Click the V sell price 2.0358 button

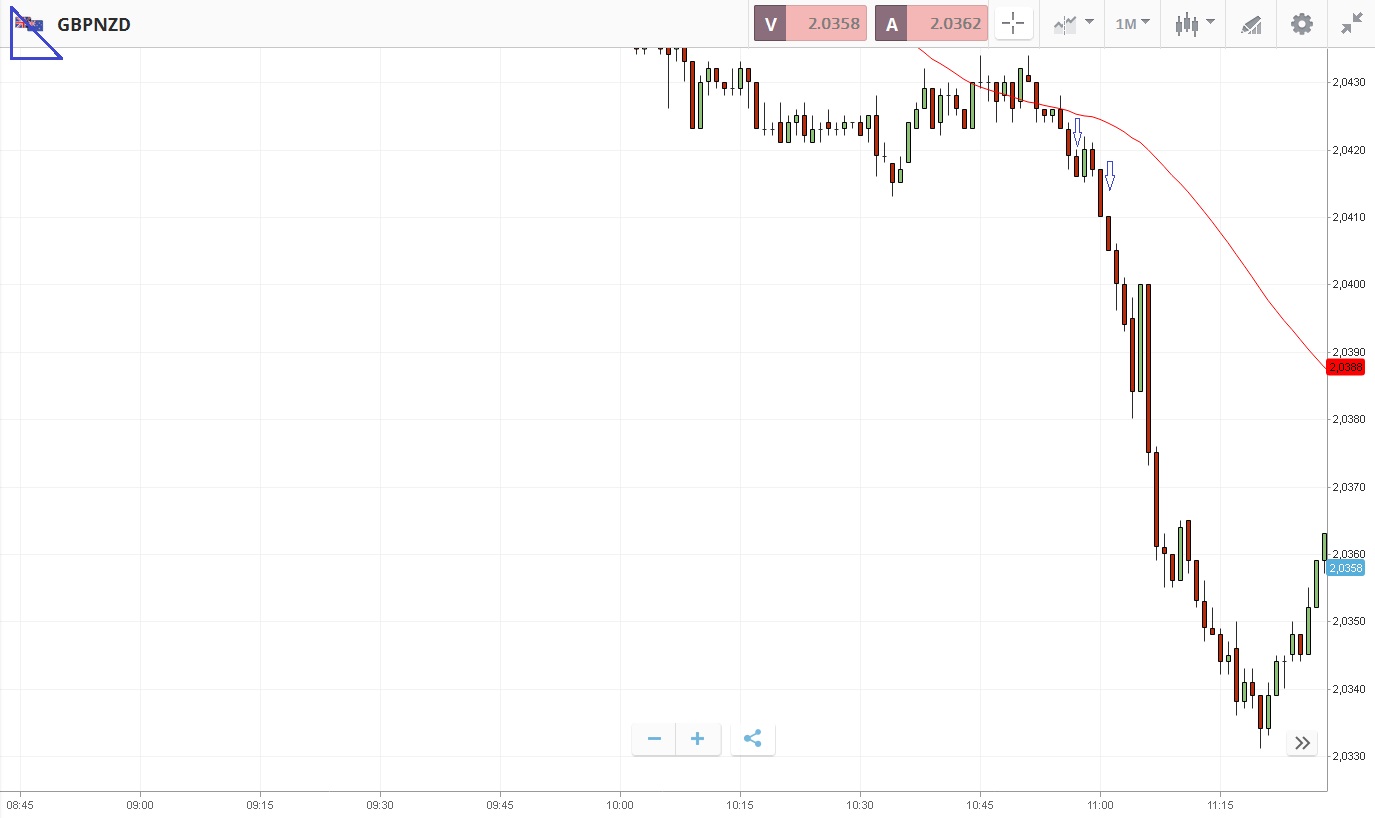[810, 24]
